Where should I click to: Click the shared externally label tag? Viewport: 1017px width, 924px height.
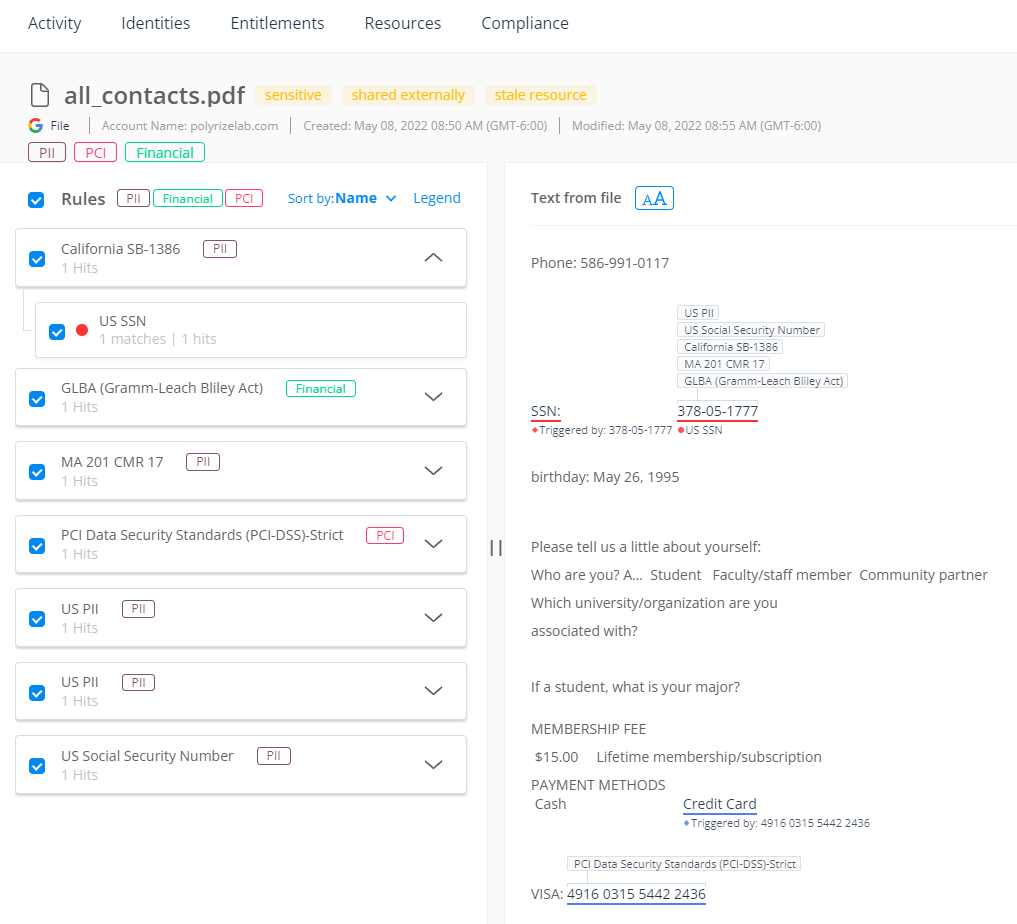408,95
